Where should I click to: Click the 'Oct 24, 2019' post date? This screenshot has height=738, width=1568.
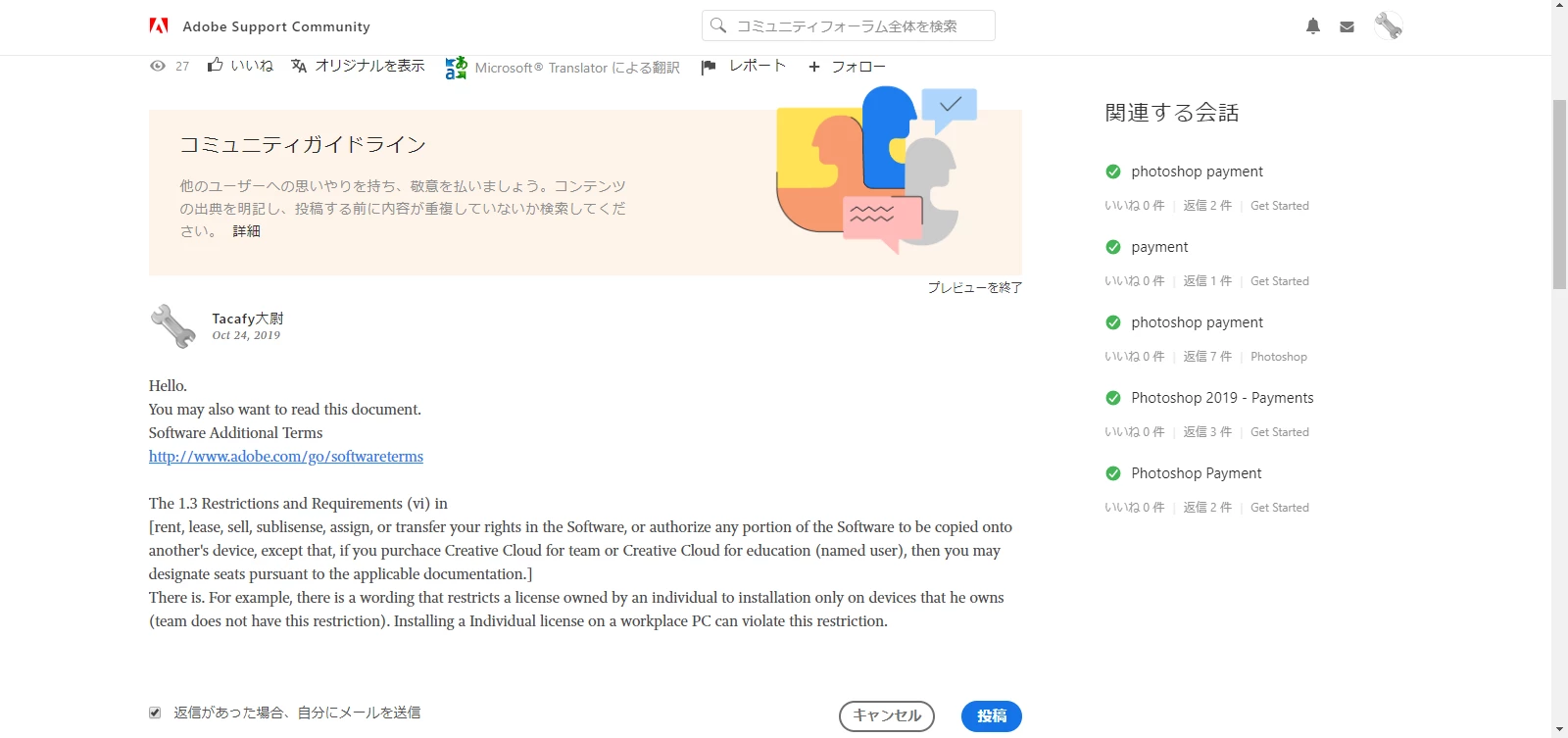[246, 335]
